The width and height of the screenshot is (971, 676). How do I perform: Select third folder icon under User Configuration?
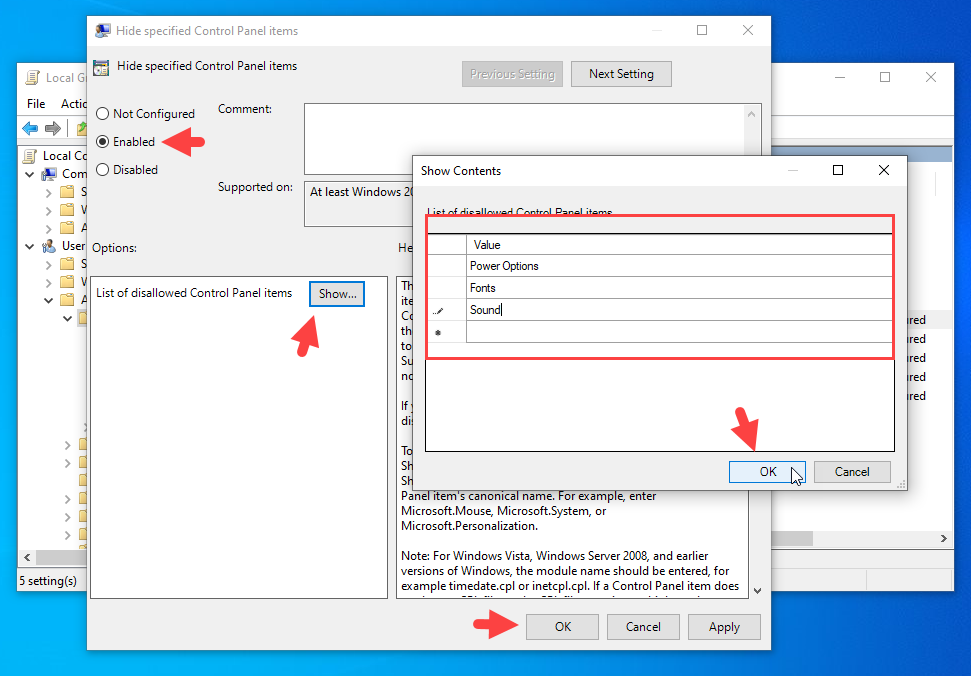[67, 300]
